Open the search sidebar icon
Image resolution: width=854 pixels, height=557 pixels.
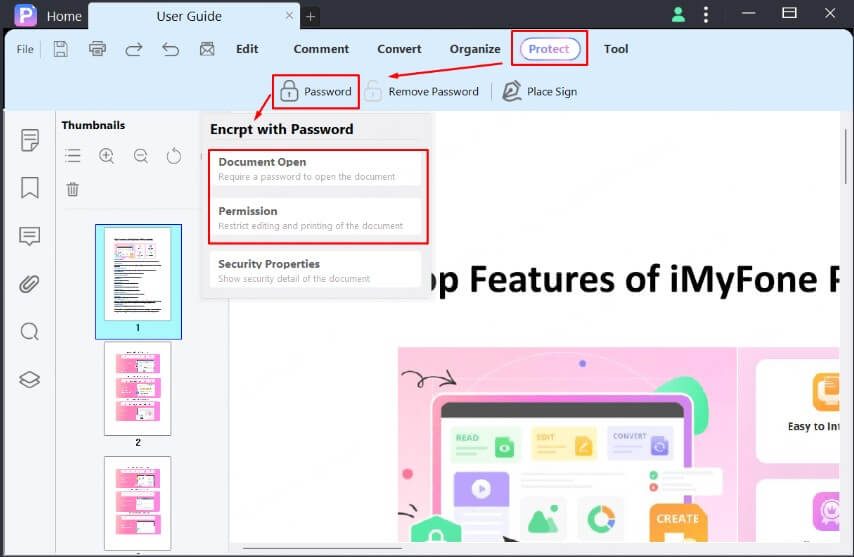[29, 332]
